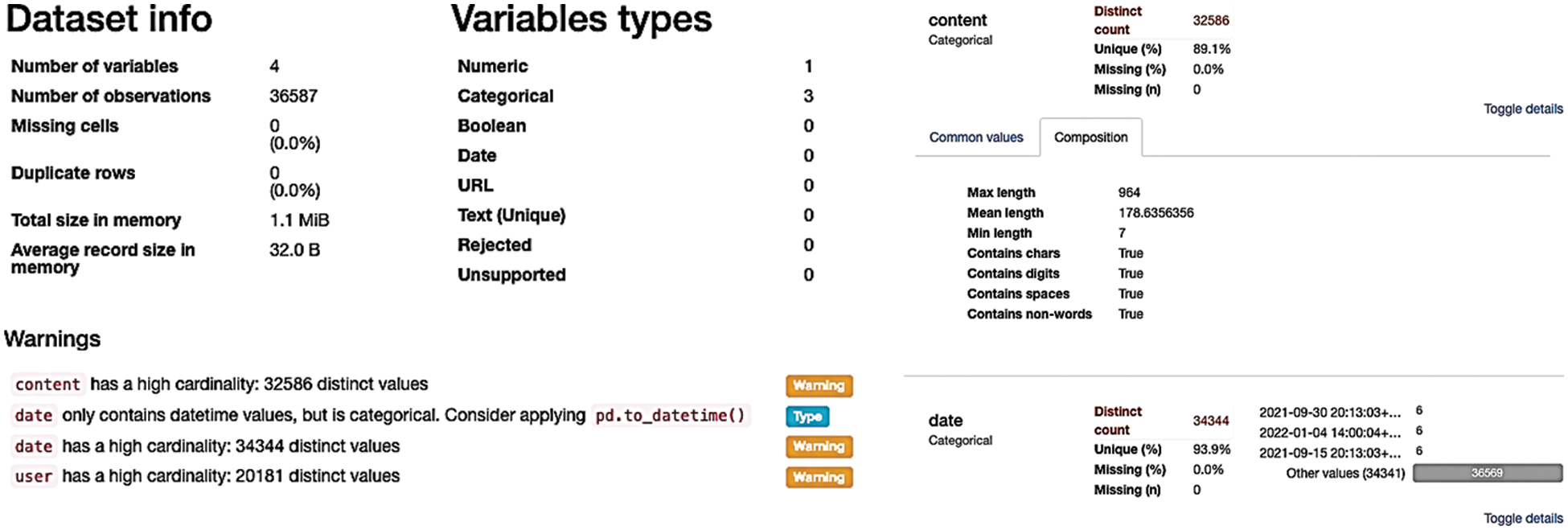Select the date variable name title

click(x=945, y=421)
